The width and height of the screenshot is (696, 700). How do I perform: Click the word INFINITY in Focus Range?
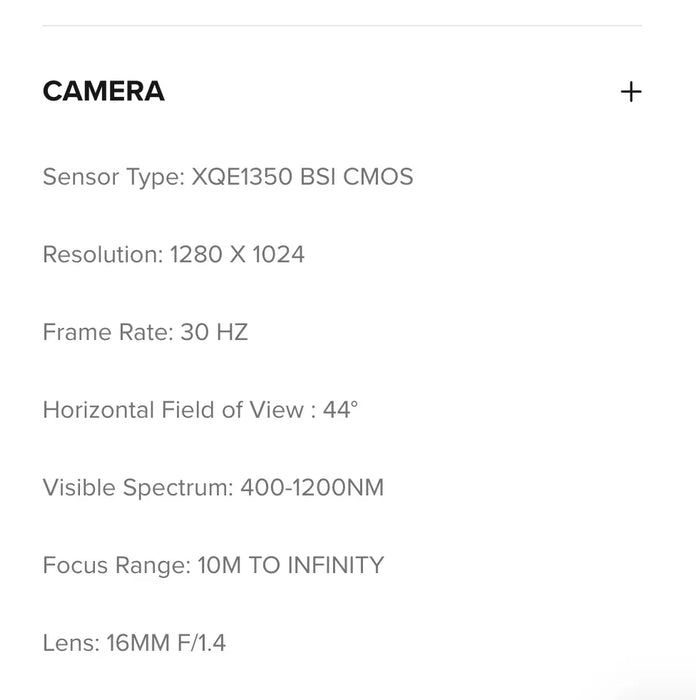point(335,566)
